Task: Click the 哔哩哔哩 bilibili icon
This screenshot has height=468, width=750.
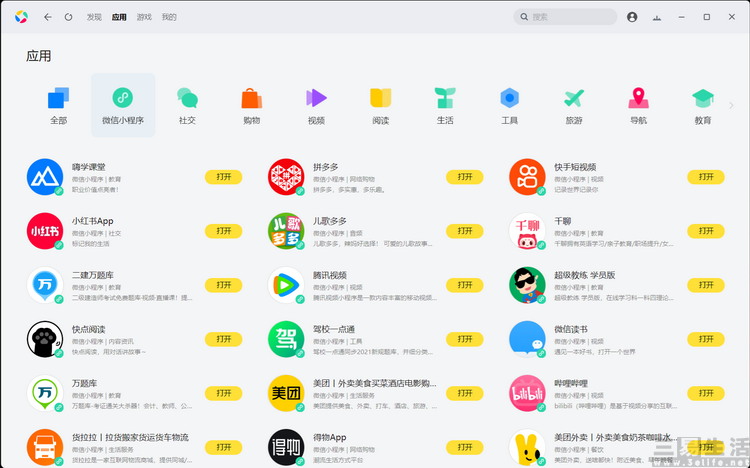Action: (x=527, y=393)
